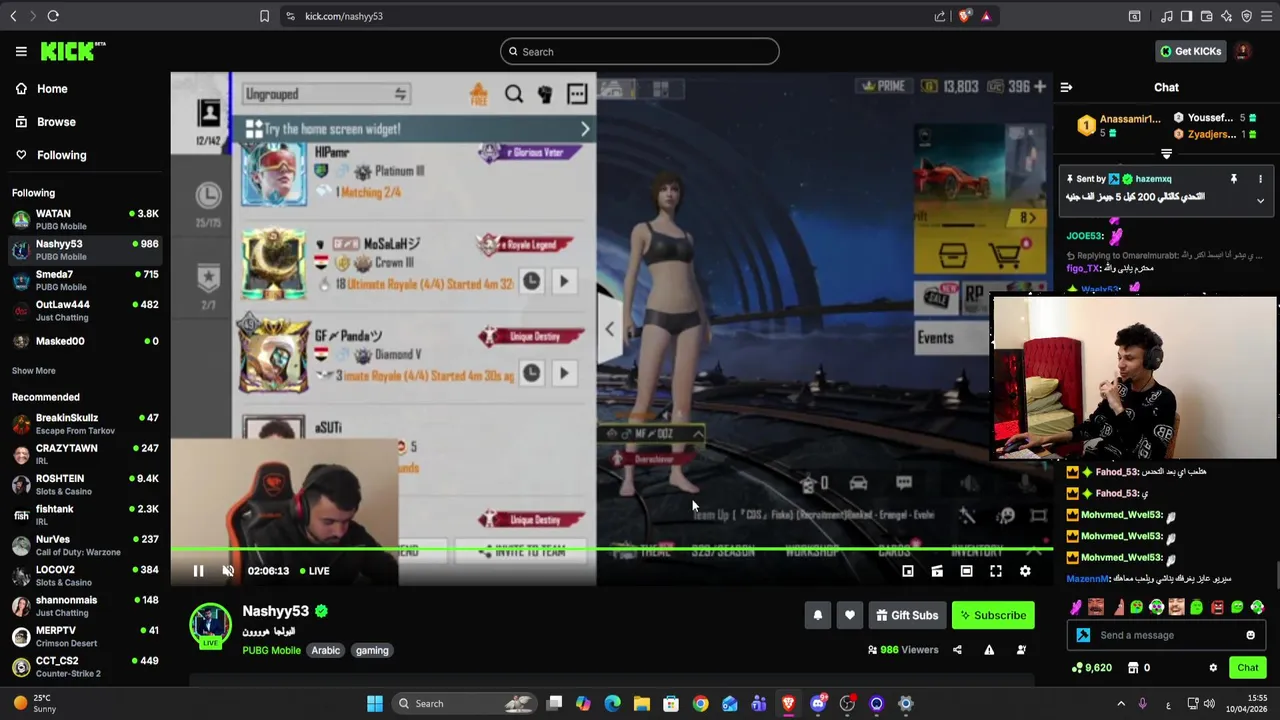This screenshot has height=720, width=1280.
Task: Open CCT_CS2 recommended channel
Action: (85, 666)
